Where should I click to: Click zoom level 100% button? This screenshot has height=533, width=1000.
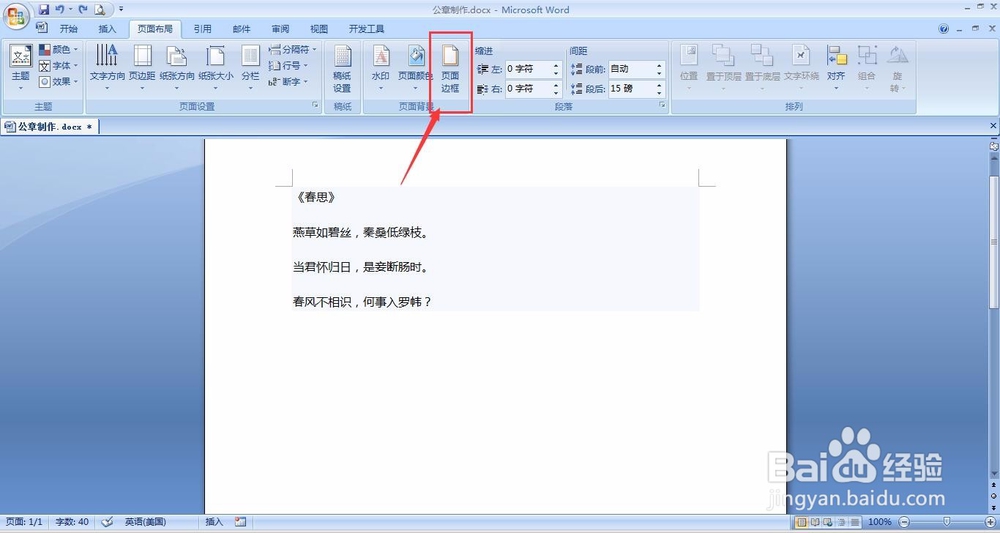879,522
